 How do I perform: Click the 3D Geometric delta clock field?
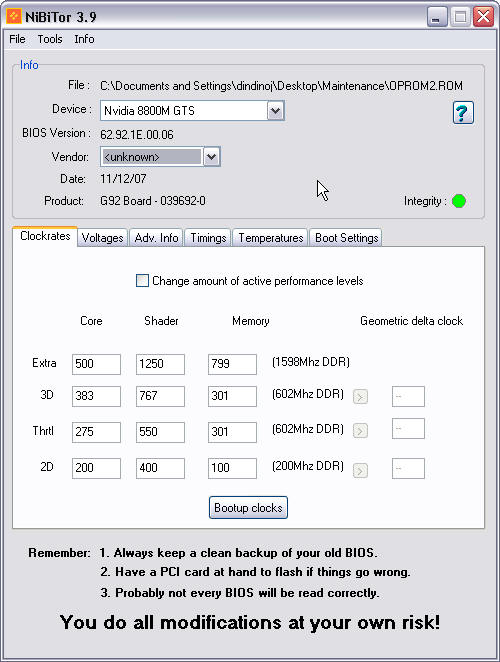[x=408, y=396]
